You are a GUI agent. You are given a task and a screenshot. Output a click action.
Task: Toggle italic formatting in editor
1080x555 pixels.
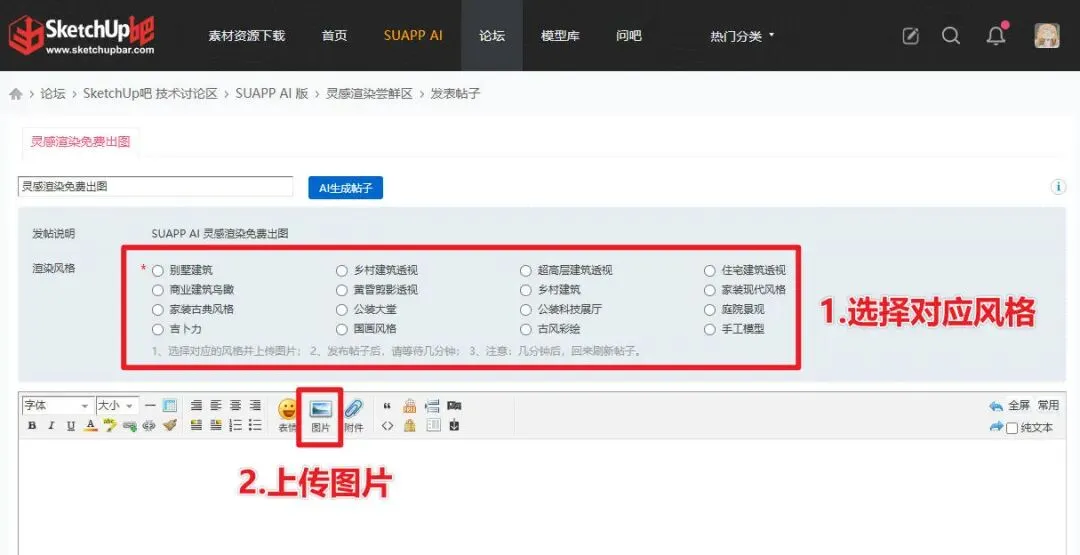[x=51, y=426]
